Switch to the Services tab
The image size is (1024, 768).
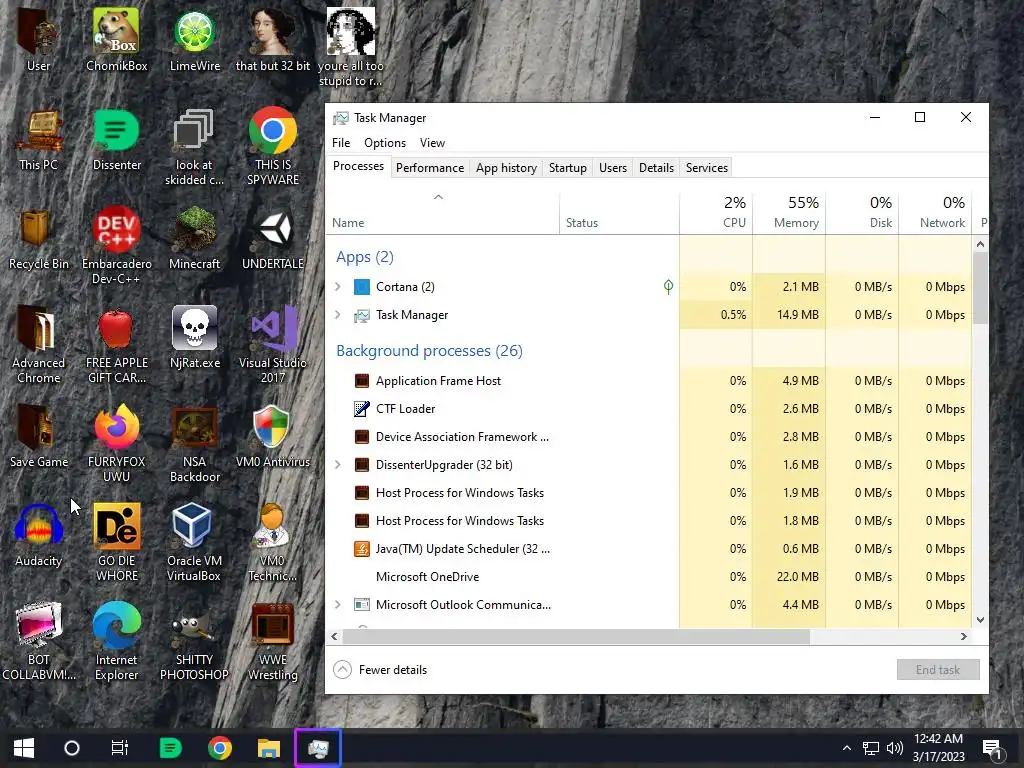point(707,168)
